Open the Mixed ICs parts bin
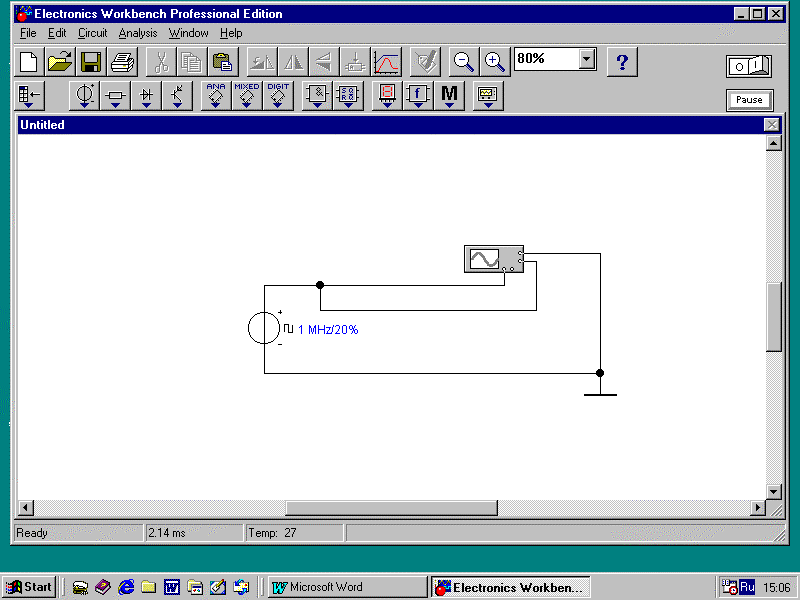 click(x=247, y=95)
